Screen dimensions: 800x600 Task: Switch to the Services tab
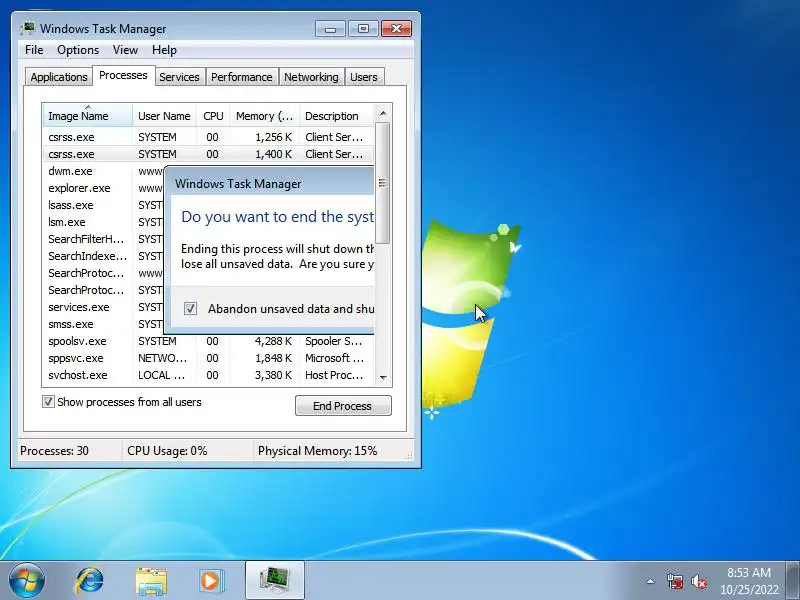click(180, 77)
